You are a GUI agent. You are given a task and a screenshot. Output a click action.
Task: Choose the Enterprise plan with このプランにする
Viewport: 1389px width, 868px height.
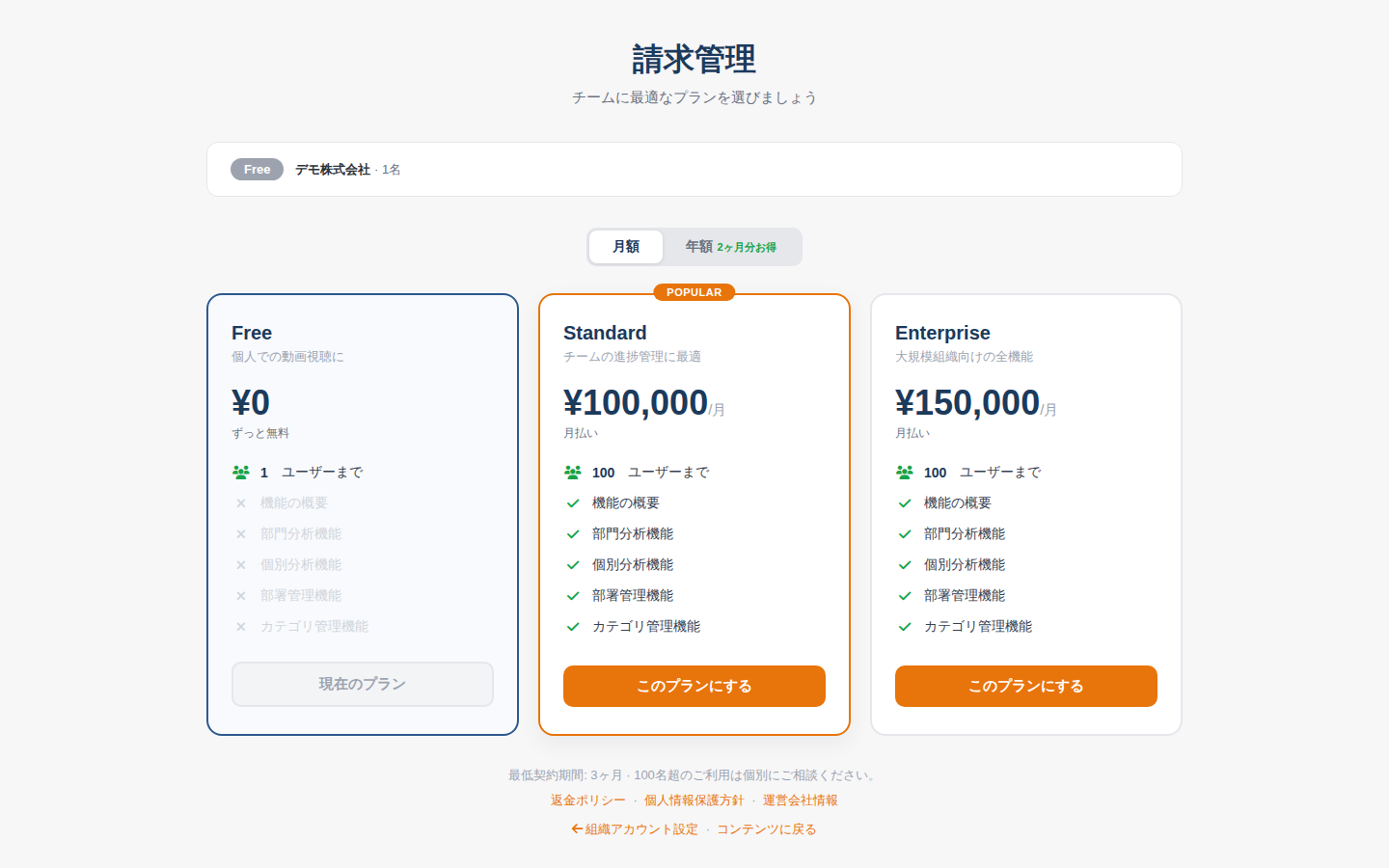click(x=1026, y=686)
